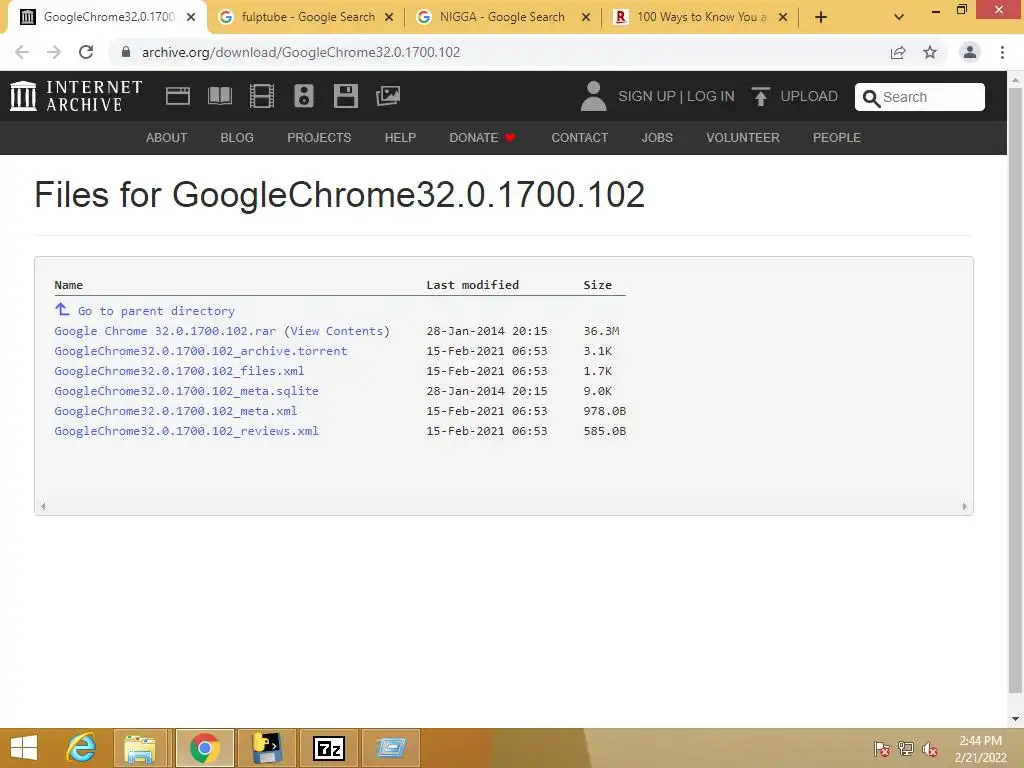Screen dimensions: 1024x768
Task: Open the _files.xml link
Action: pyautogui.click(x=179, y=371)
